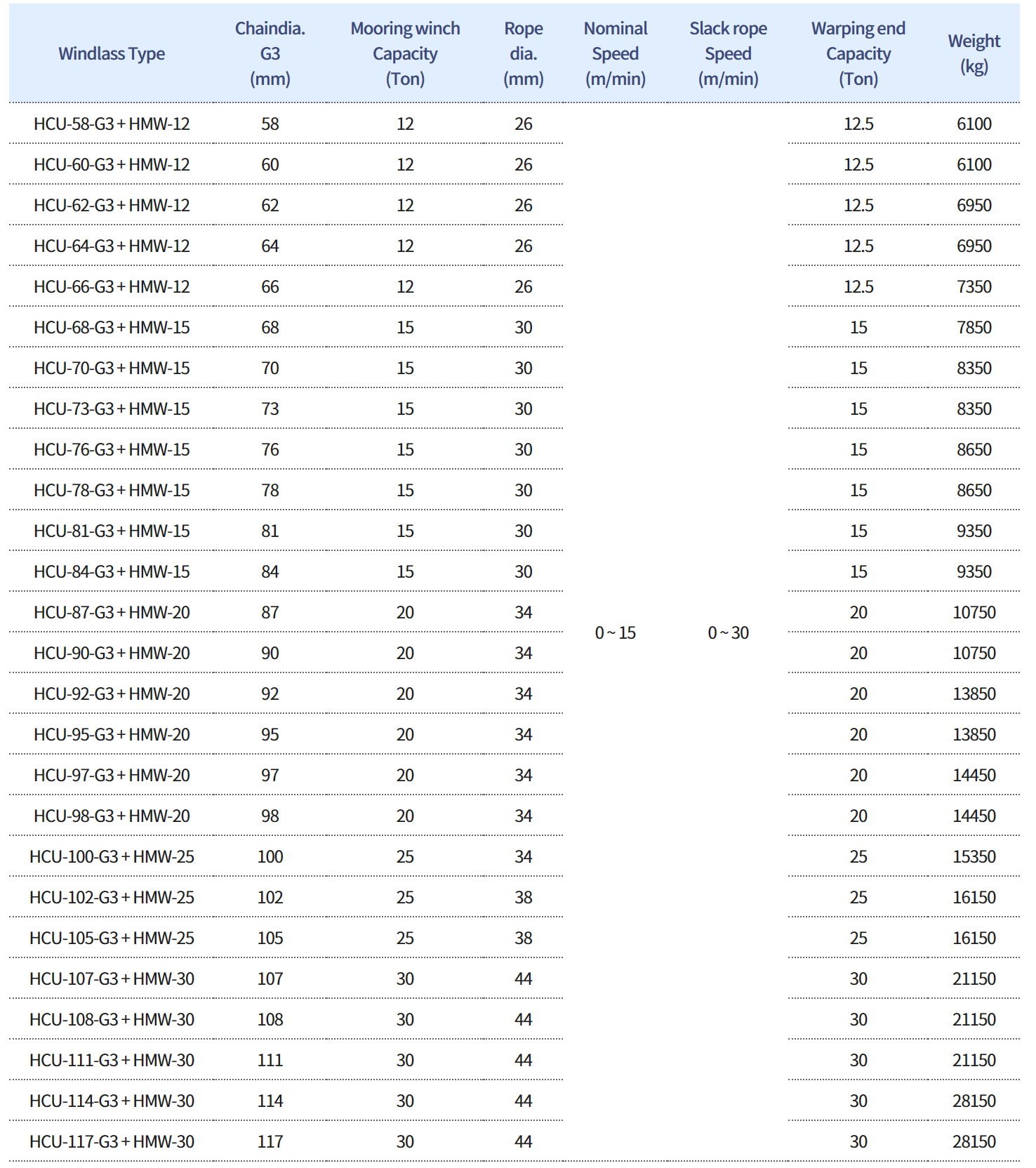The height and width of the screenshot is (1168, 1036).
Task: Click weight 21150 in HCU-108 row
Action: point(974,1020)
